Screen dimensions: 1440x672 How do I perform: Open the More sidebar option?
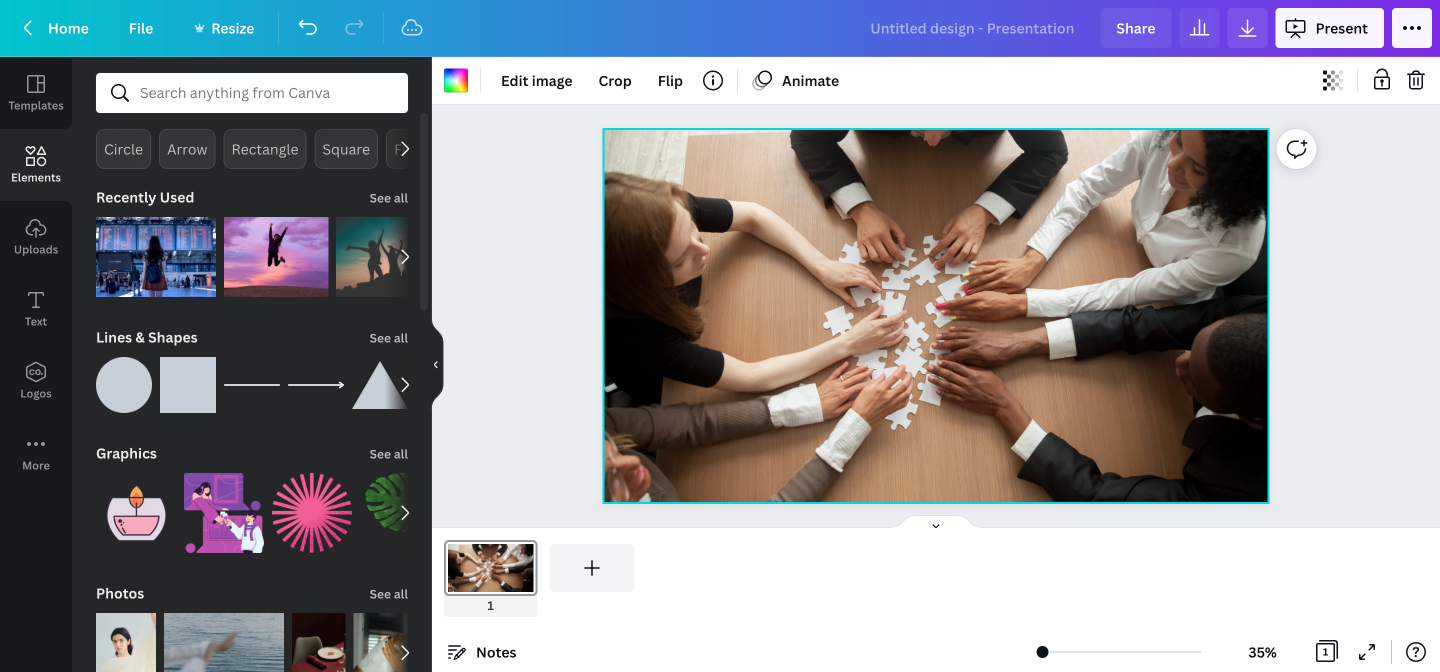pyautogui.click(x=36, y=453)
